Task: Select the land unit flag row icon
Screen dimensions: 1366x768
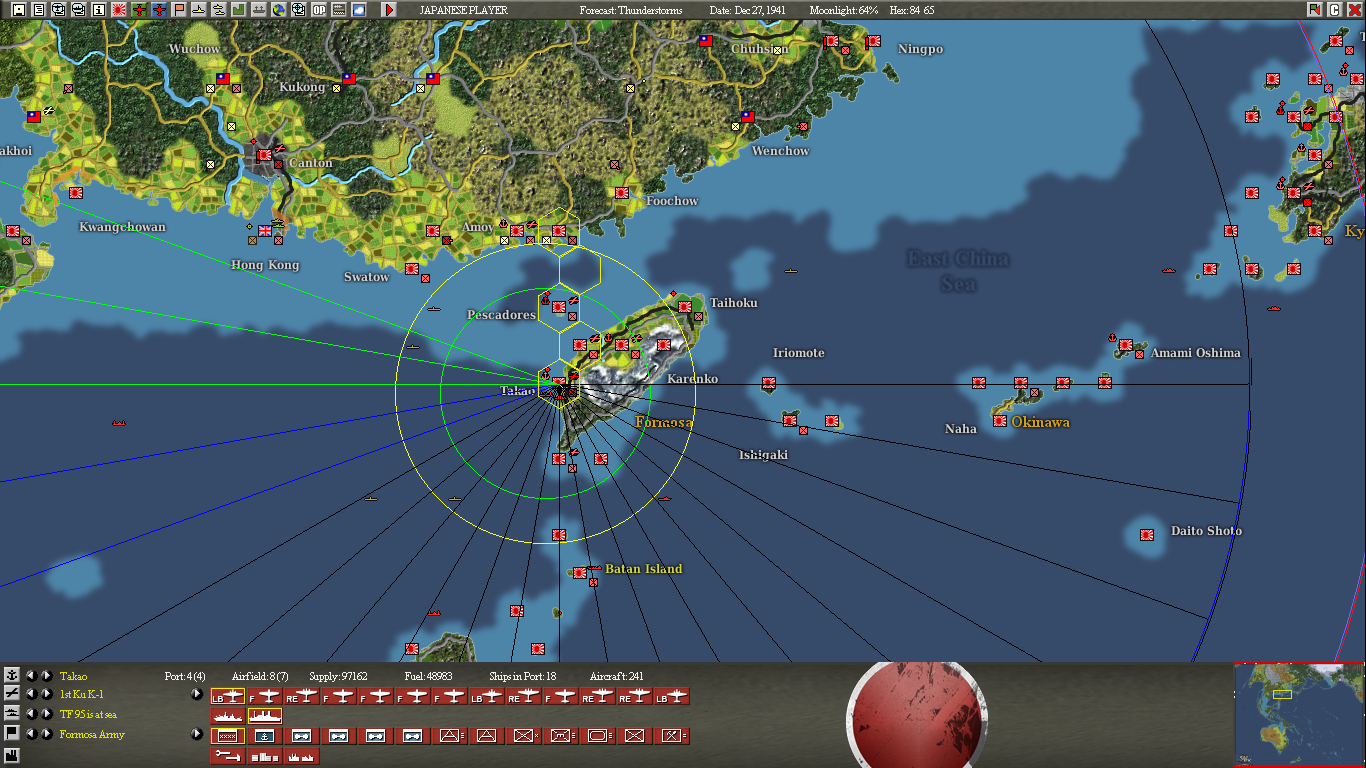Action: coord(11,734)
